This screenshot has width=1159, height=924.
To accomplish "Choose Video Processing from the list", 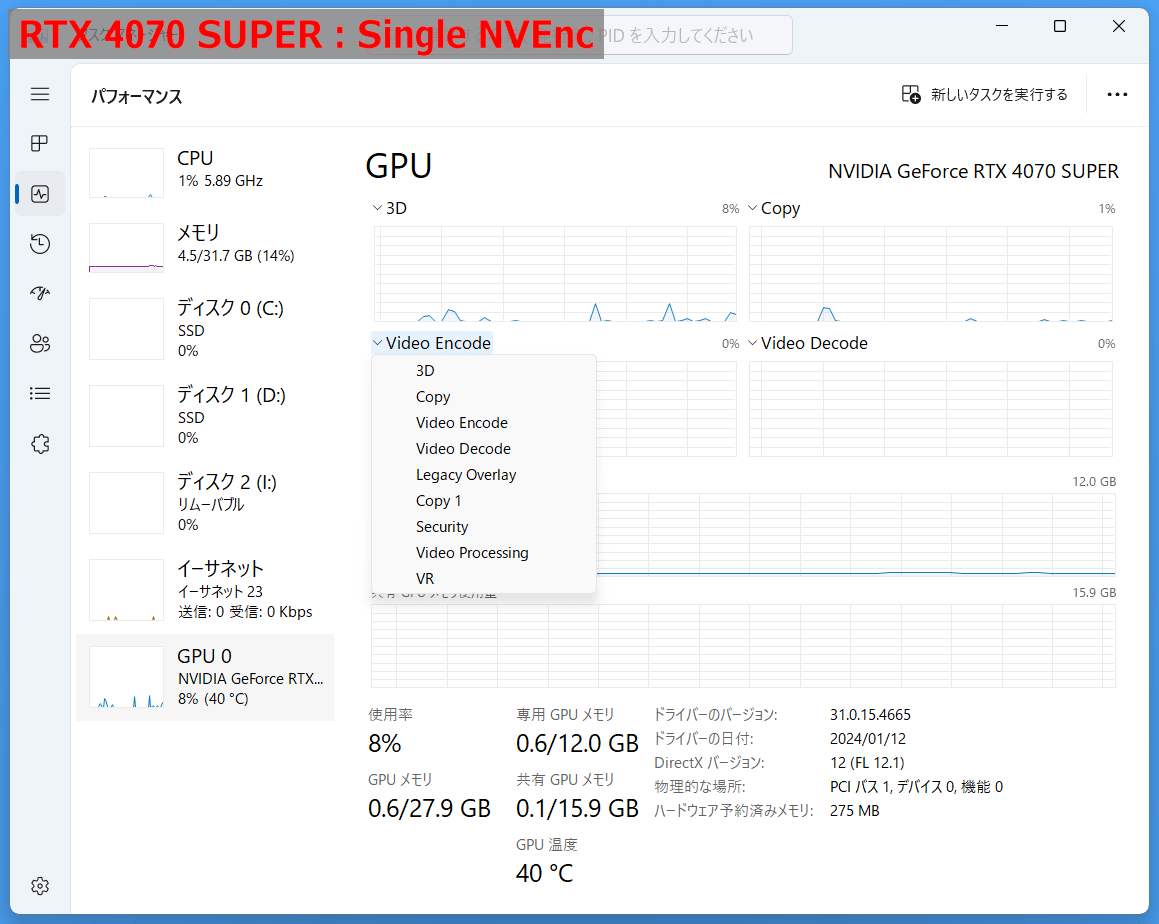I will click(x=483, y=553).
